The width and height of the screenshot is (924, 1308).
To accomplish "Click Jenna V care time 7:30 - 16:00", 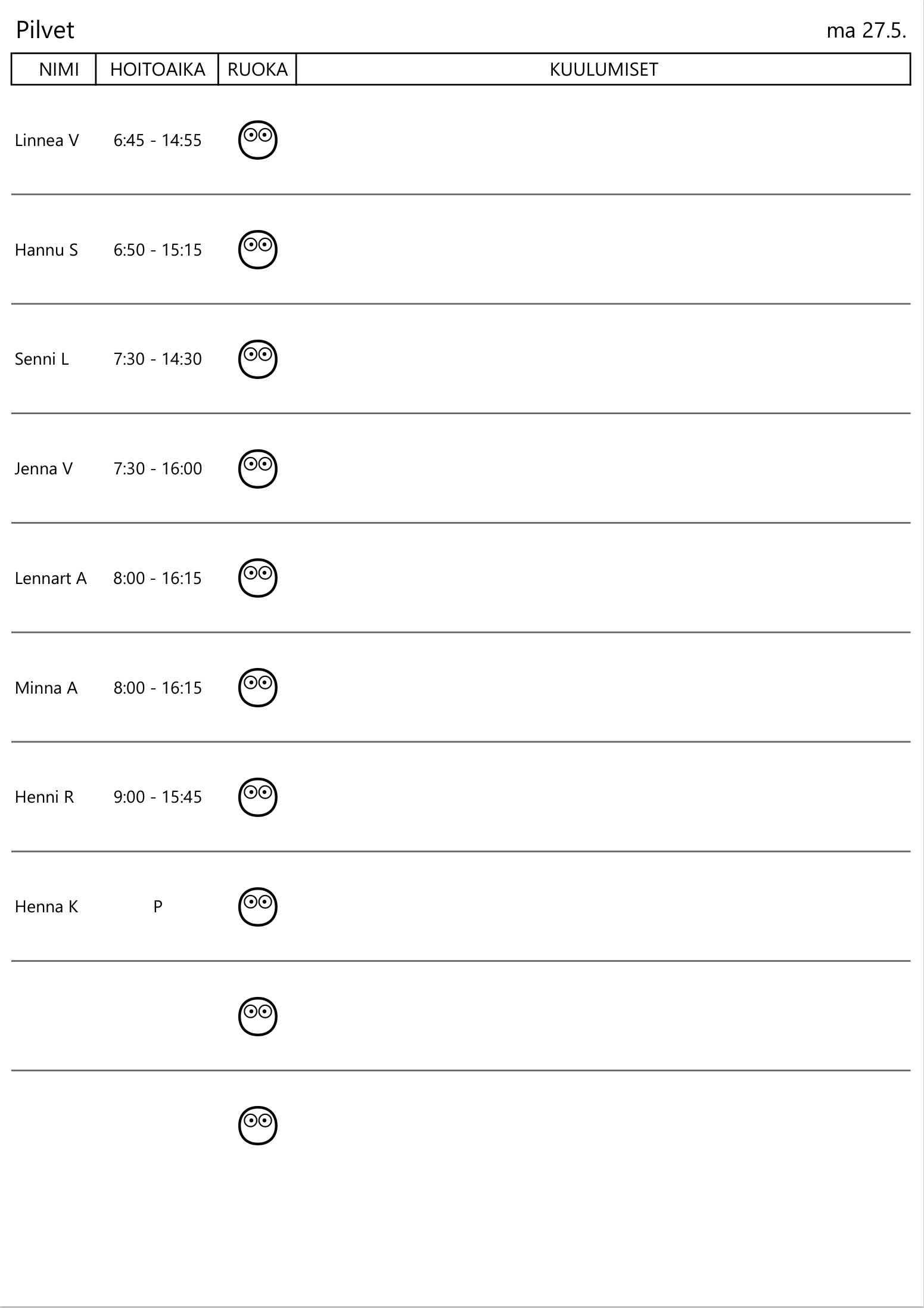I will [157, 469].
